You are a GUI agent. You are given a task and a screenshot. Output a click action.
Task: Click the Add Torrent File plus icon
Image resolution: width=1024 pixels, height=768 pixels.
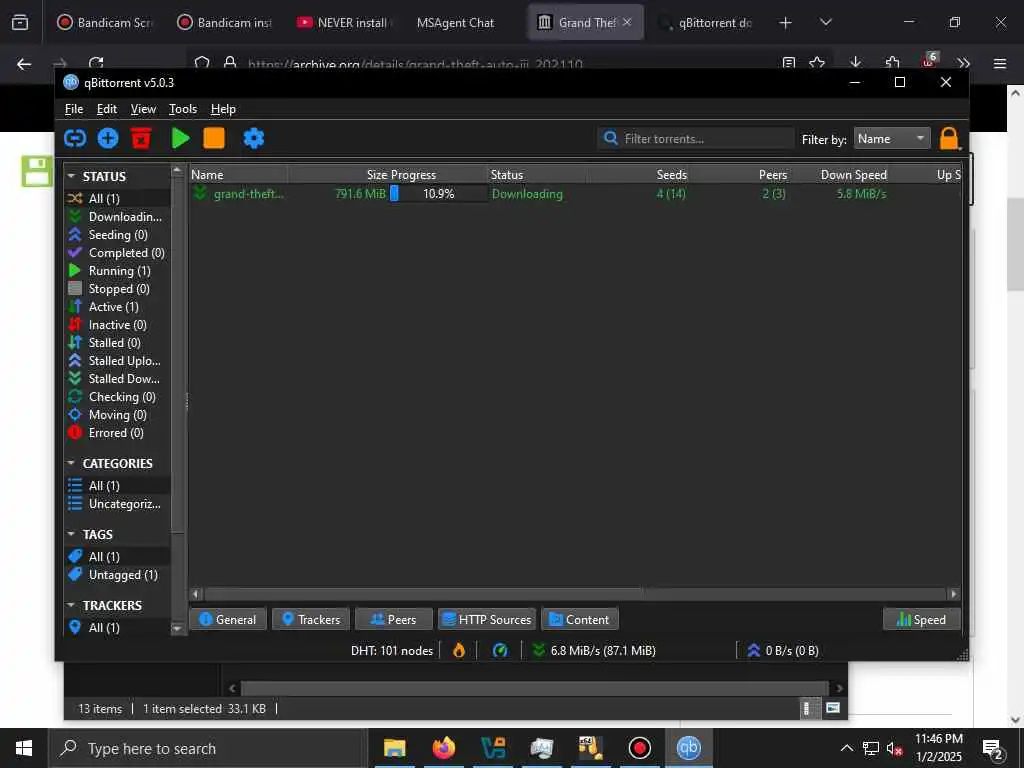108,138
